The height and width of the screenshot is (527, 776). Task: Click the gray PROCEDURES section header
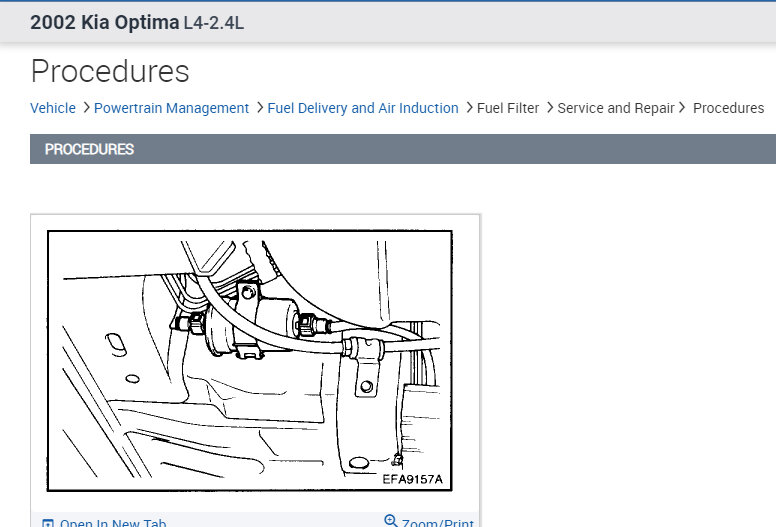[403, 149]
